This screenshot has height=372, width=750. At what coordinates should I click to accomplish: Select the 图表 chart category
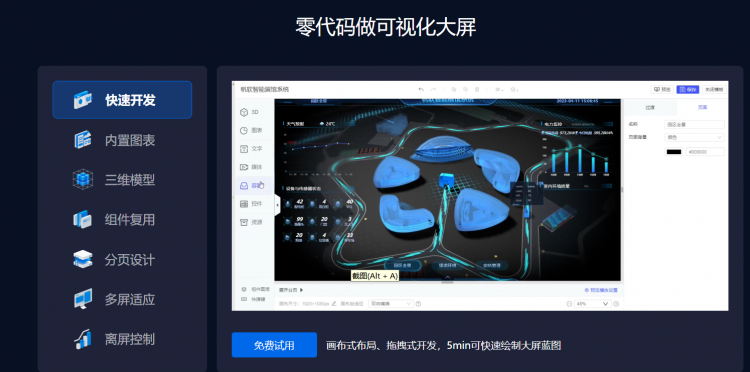click(x=253, y=130)
